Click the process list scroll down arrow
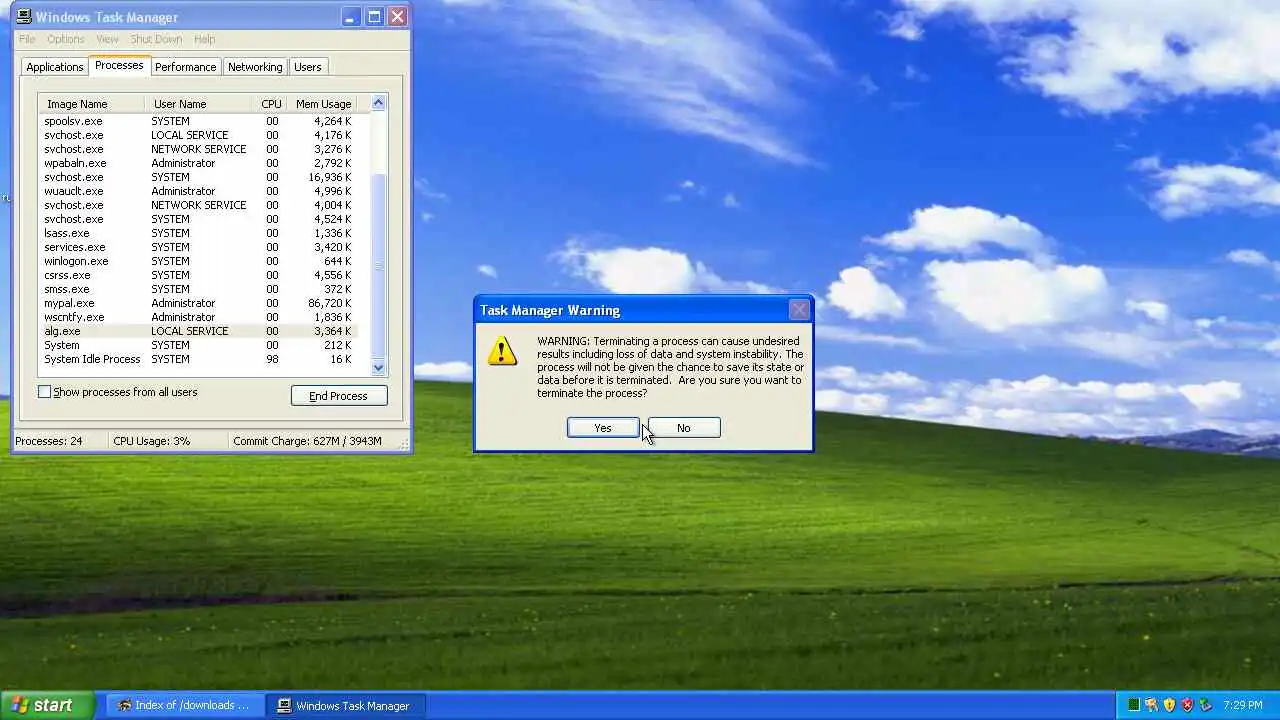Viewport: 1280px width, 720px height. pos(379,367)
